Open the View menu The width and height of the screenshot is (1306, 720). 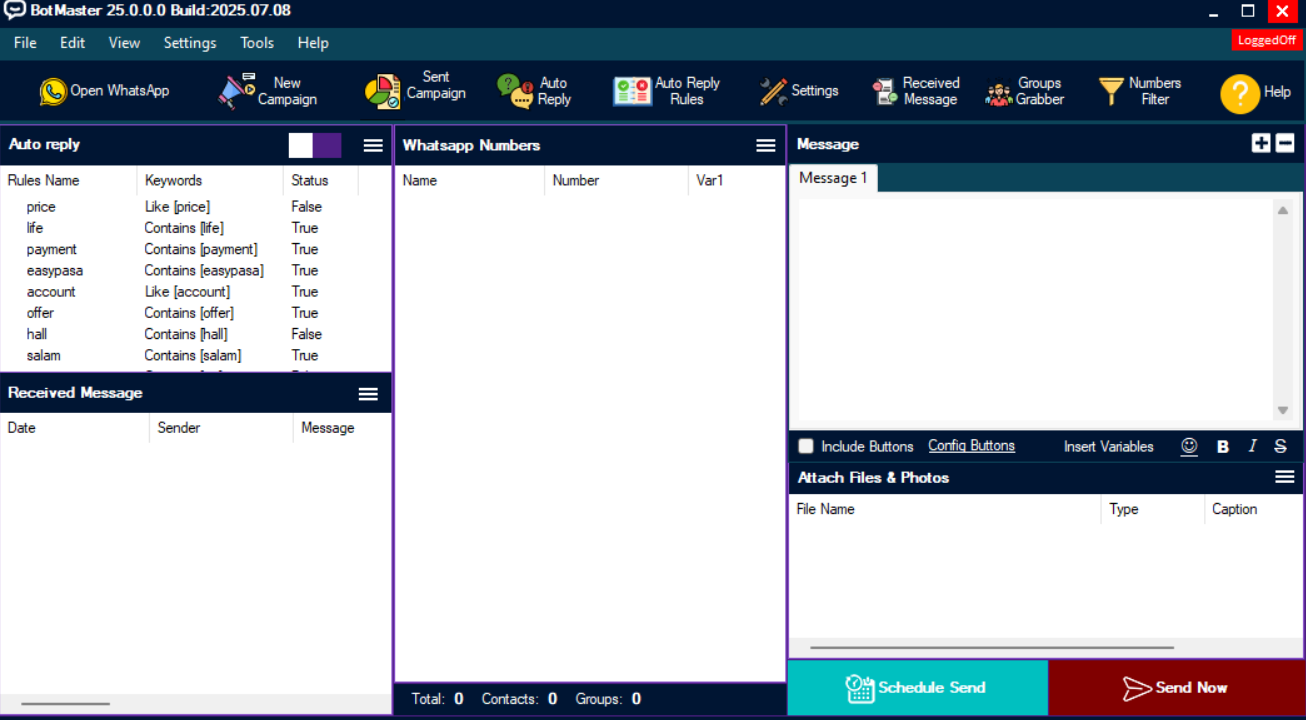point(125,43)
